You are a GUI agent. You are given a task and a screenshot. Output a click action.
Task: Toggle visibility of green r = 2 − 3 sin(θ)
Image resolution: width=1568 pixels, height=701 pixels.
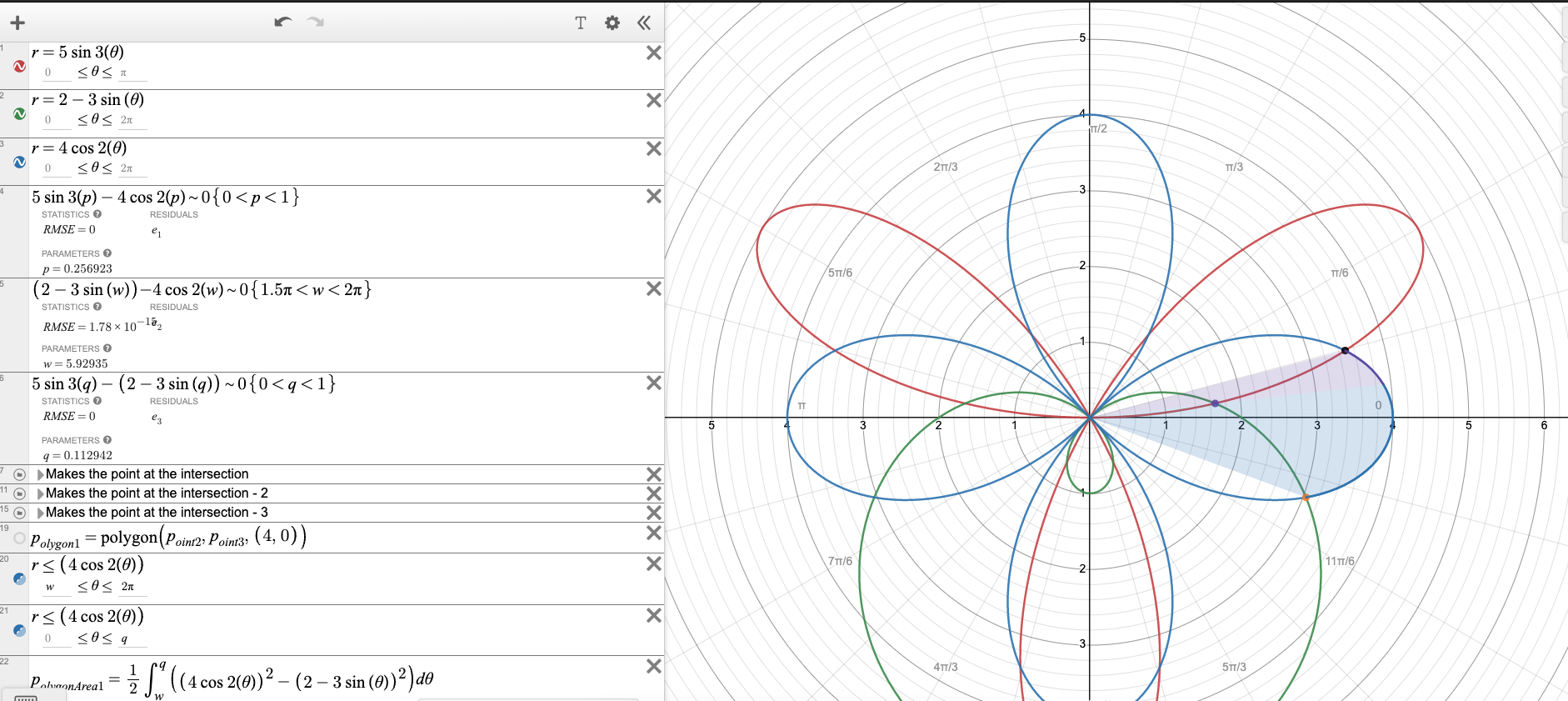pyautogui.click(x=19, y=113)
